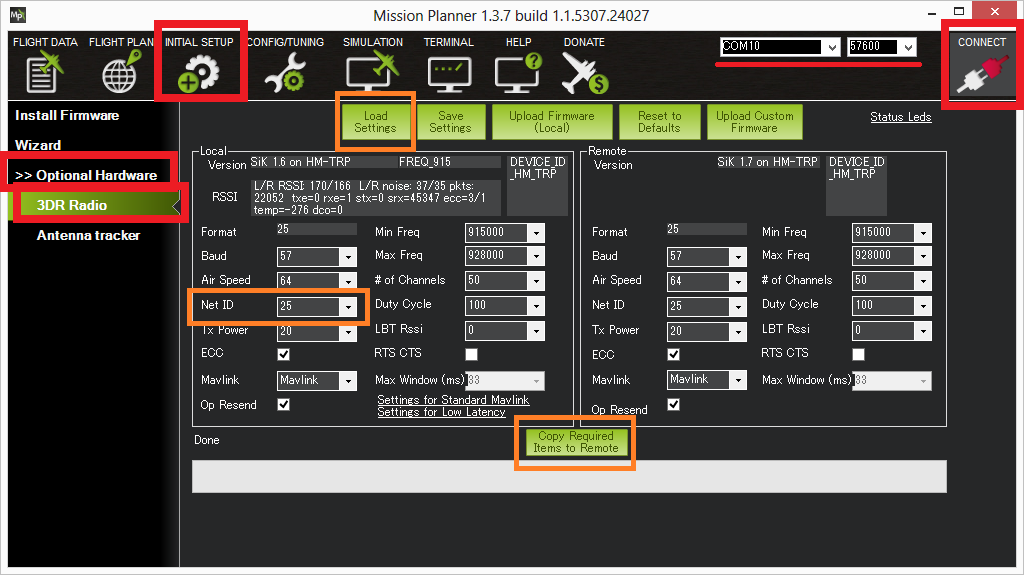Screen dimensions: 1024x575
Task: Open the Simulation monitor icon
Action: [372, 74]
